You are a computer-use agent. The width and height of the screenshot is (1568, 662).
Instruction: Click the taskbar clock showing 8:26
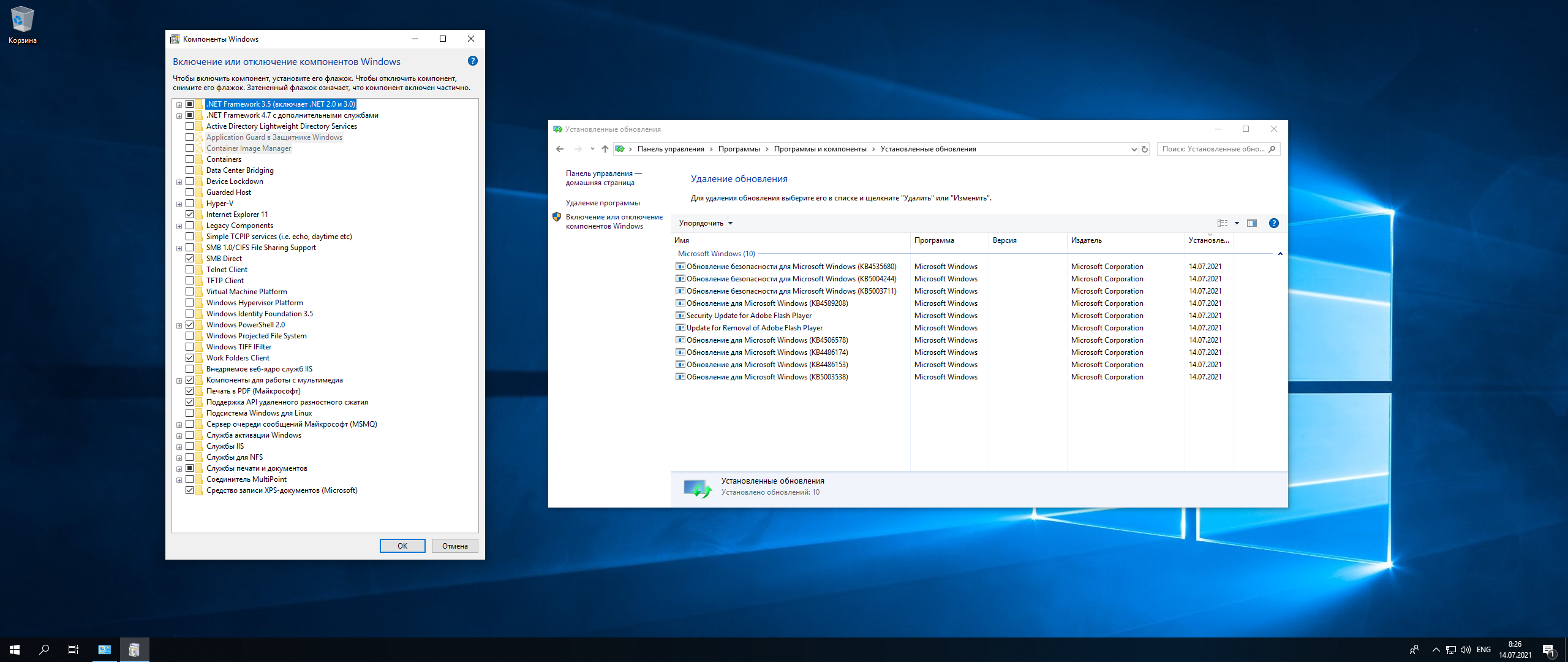(x=1515, y=650)
